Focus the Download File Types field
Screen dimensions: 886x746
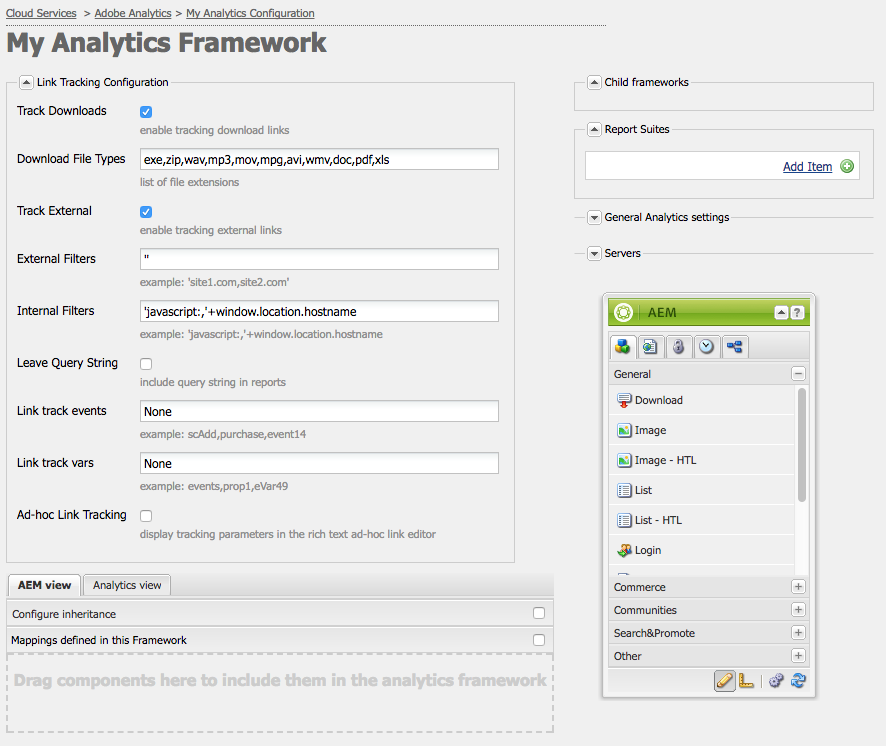pos(319,159)
